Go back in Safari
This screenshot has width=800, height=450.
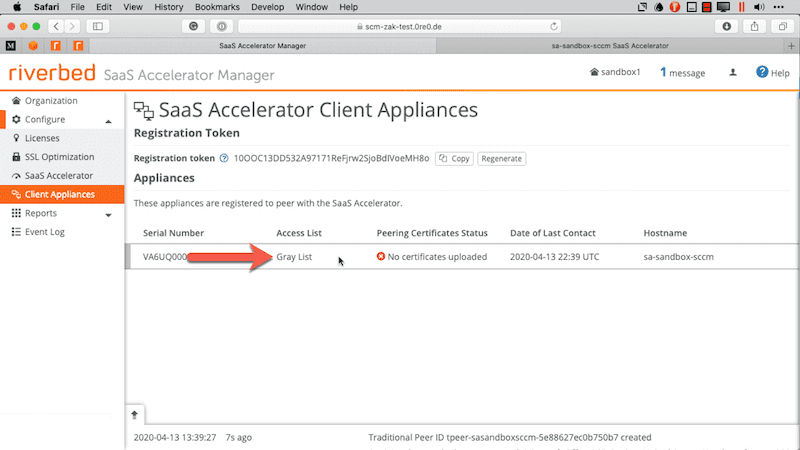(56, 26)
